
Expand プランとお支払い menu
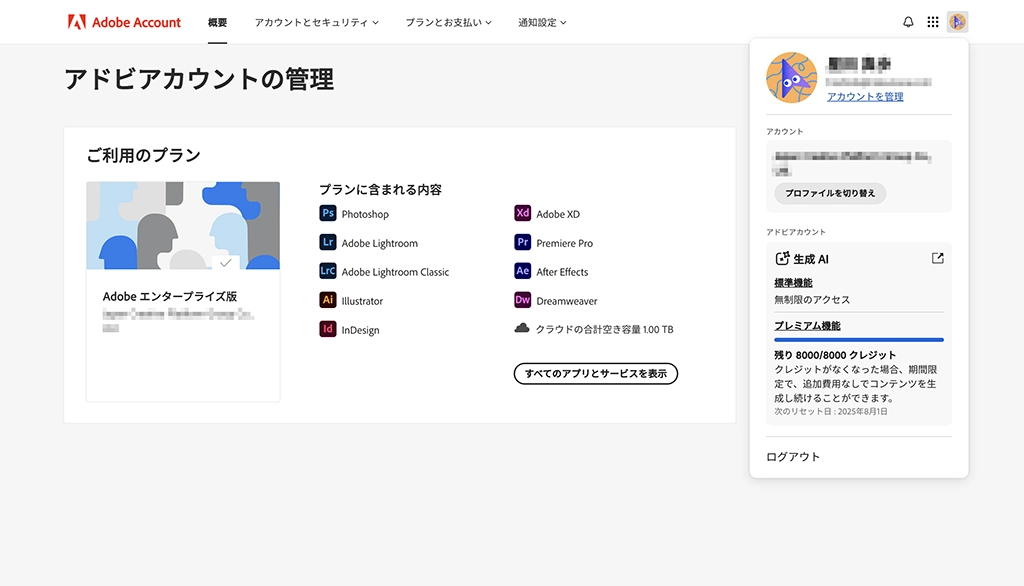449,22
